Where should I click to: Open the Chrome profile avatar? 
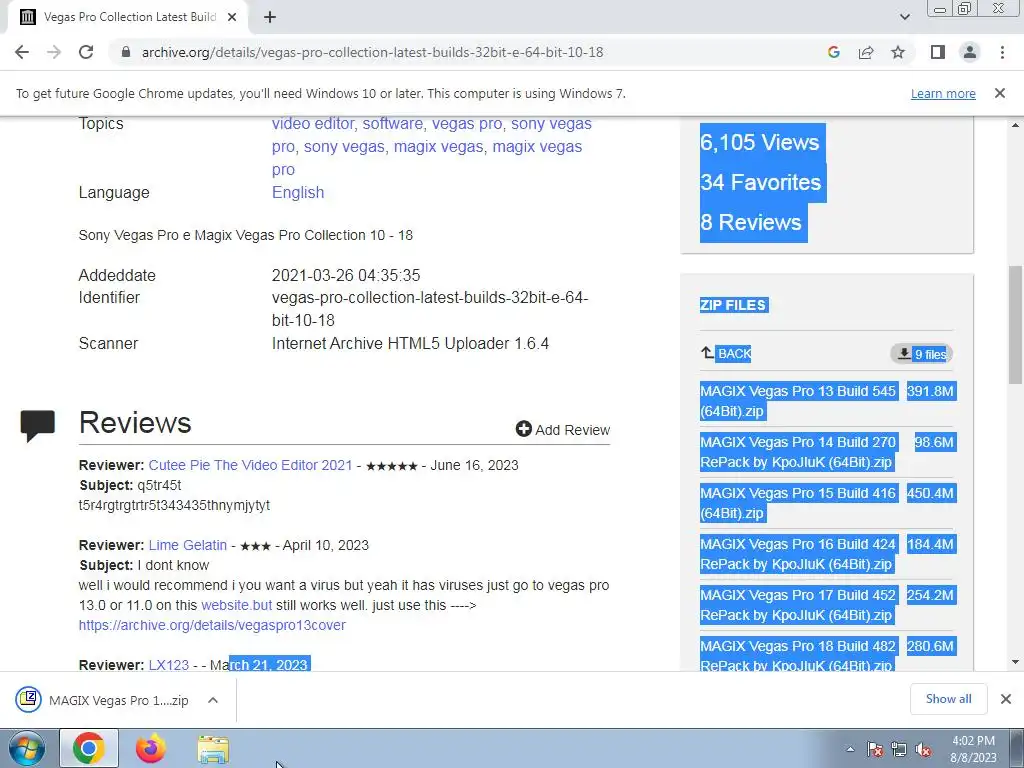click(x=970, y=52)
